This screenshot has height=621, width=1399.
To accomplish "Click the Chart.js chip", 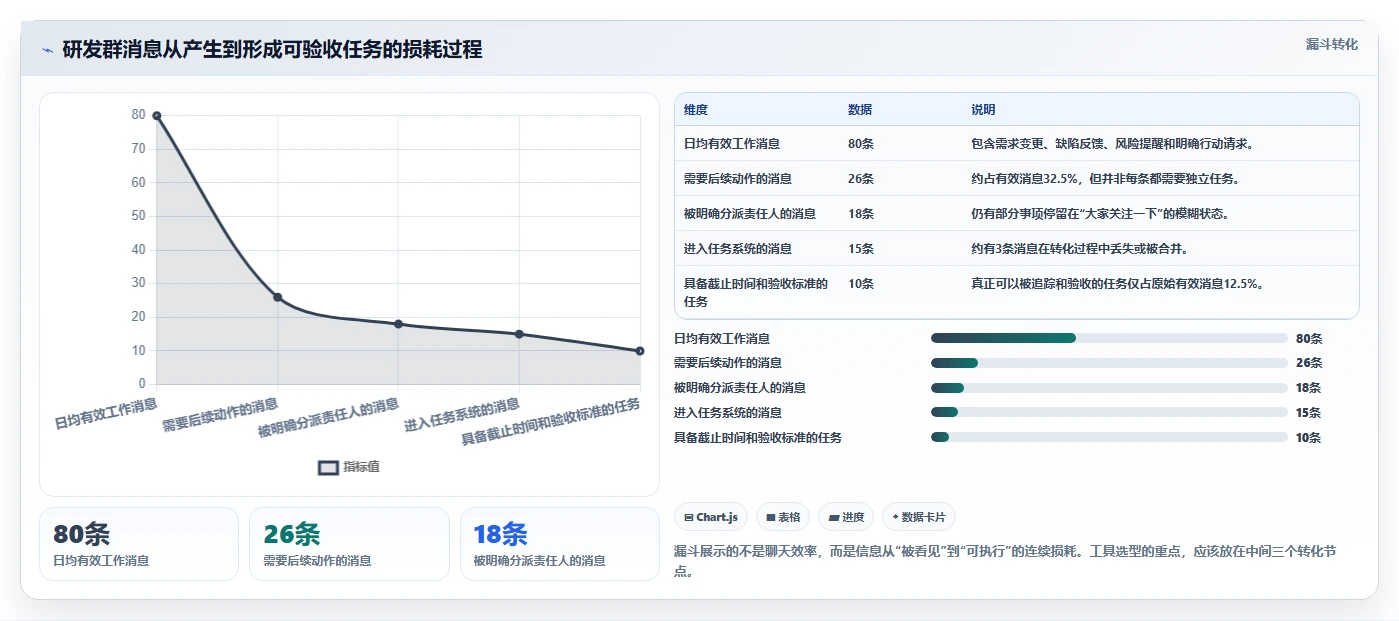I will [x=711, y=517].
